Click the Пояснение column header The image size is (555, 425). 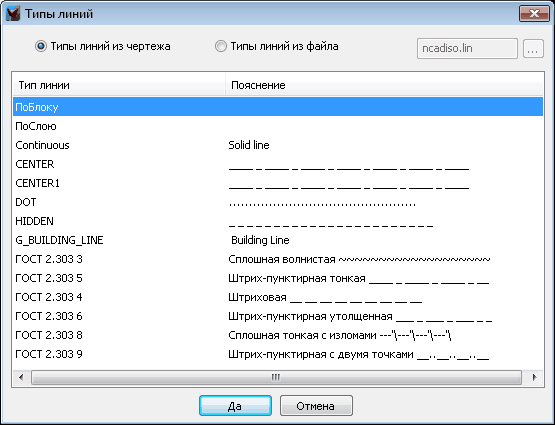pyautogui.click(x=384, y=85)
